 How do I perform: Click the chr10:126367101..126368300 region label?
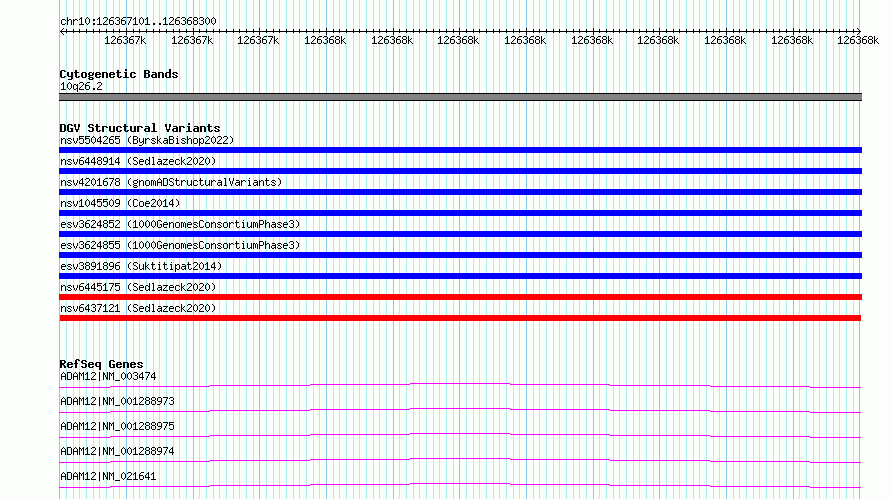pos(138,21)
